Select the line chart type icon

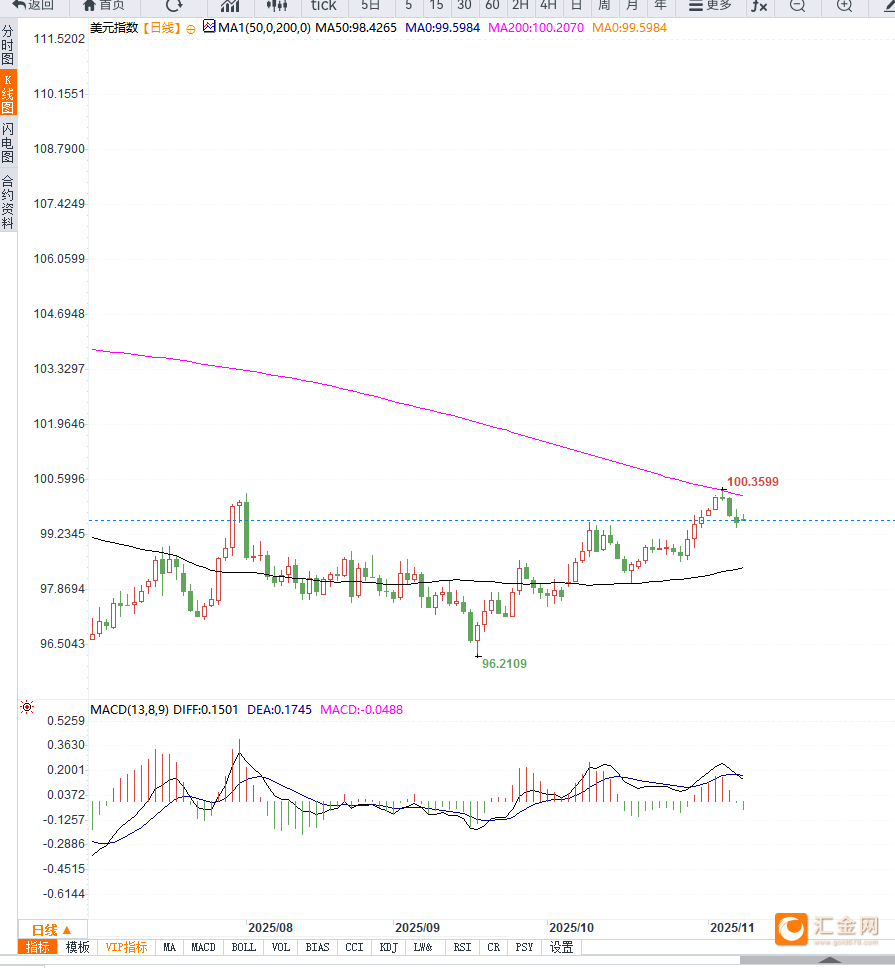pos(230,6)
